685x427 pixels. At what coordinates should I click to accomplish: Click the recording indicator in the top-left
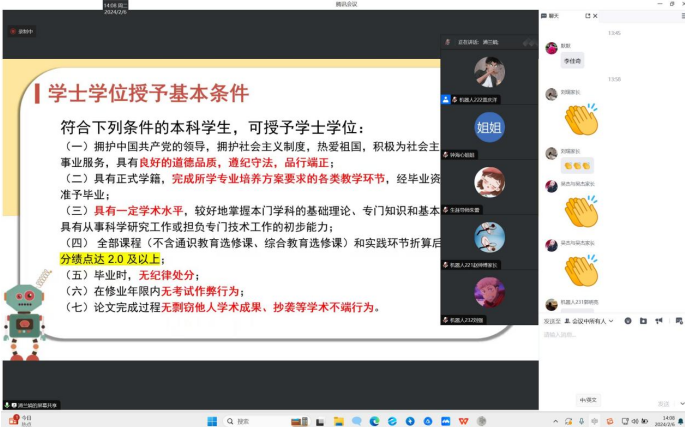coord(22,31)
